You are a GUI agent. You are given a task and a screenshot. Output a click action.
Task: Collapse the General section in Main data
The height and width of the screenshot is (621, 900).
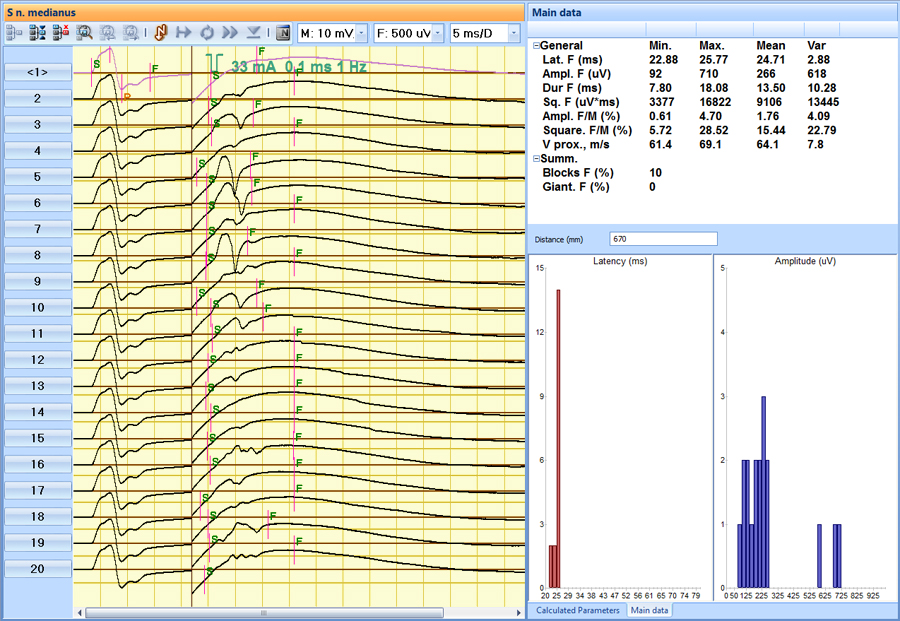point(535,46)
